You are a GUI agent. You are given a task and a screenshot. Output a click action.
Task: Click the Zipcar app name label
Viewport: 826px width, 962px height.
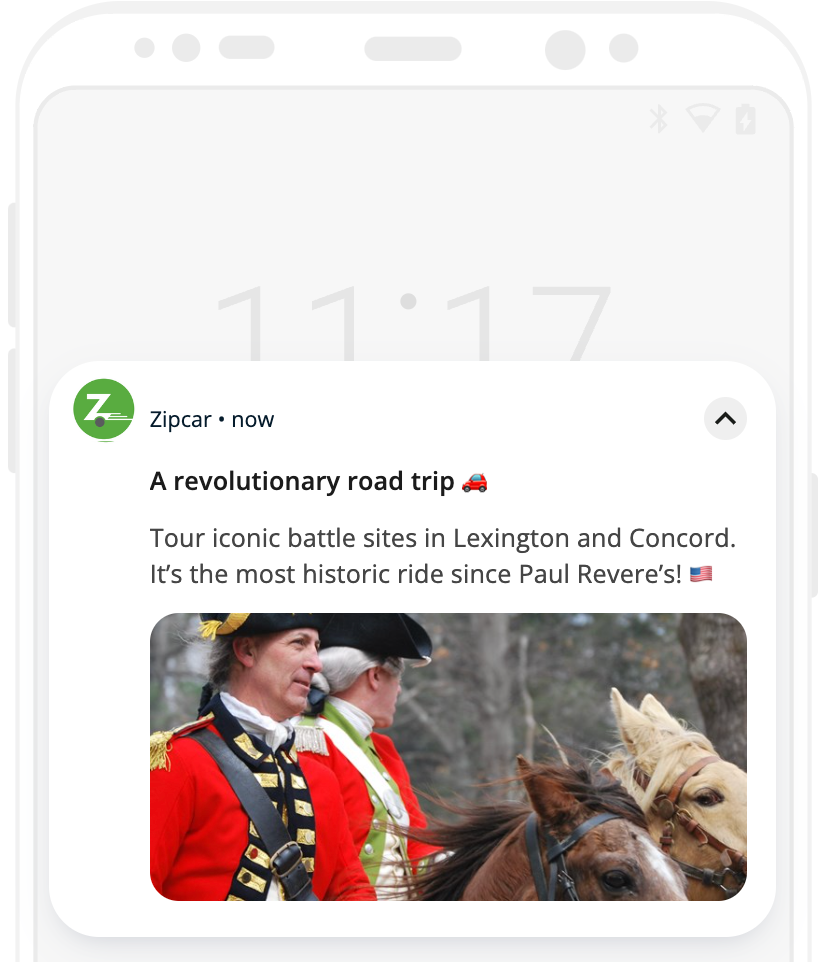[x=180, y=420]
